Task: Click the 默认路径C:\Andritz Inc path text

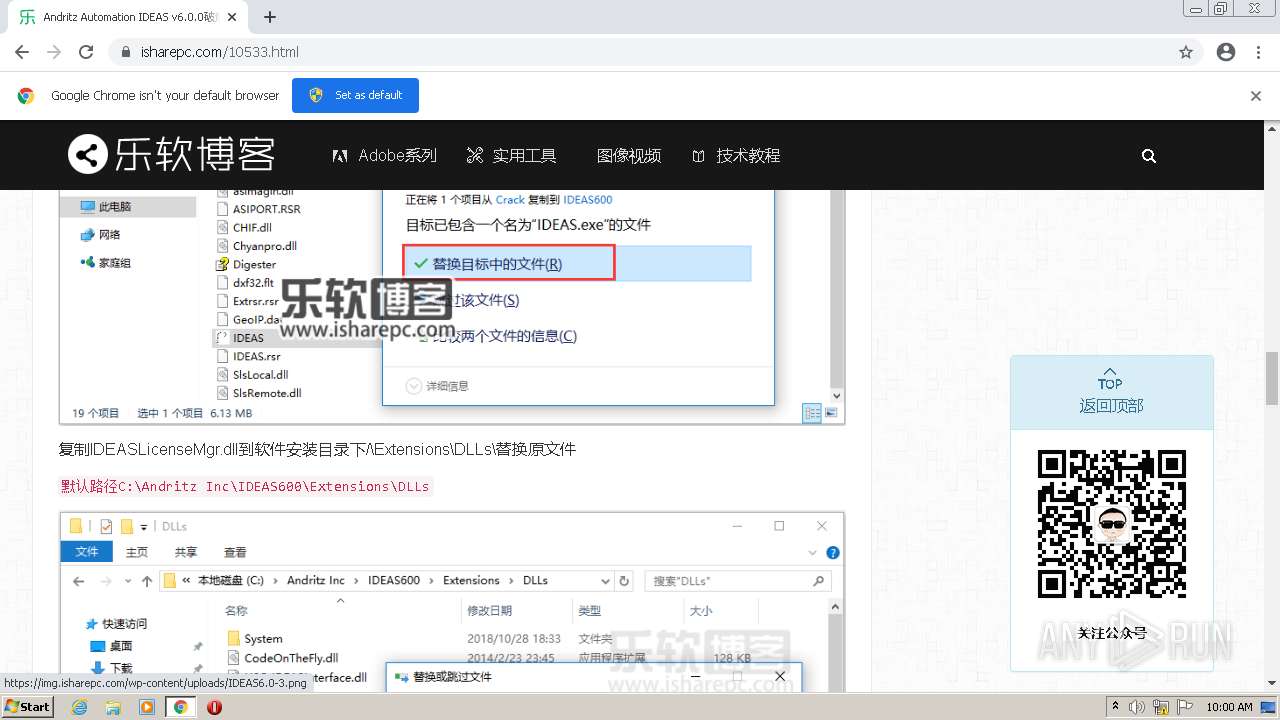Action: tap(245, 487)
